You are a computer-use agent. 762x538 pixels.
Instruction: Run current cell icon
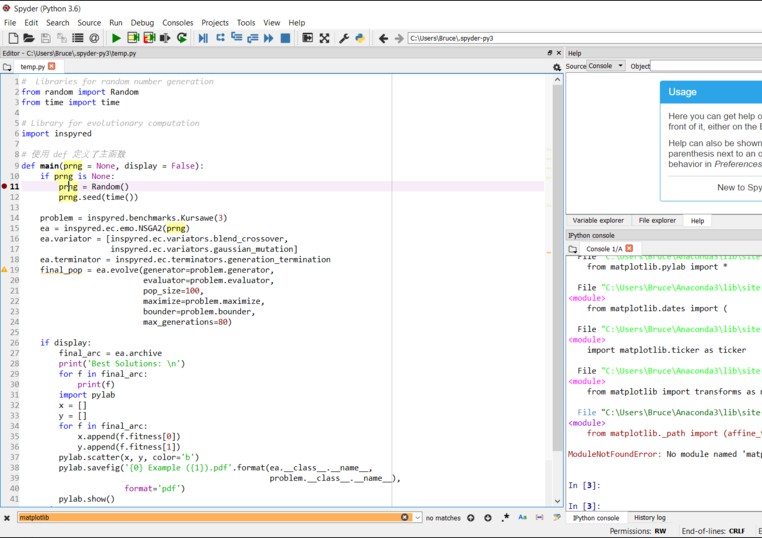pyautogui.click(x=133, y=38)
